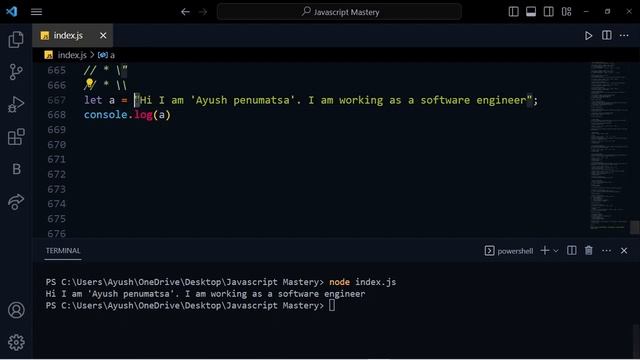Click the VS Code logo icon
The height and width of the screenshot is (360, 640).
point(12,11)
